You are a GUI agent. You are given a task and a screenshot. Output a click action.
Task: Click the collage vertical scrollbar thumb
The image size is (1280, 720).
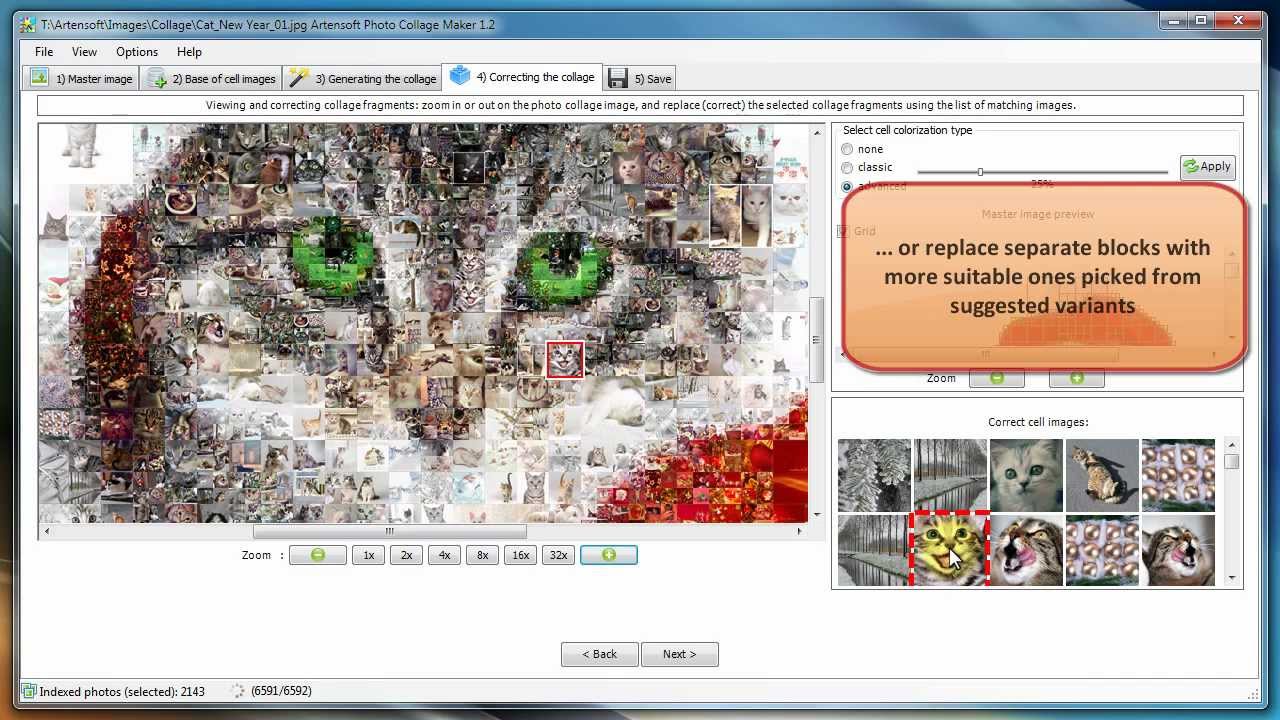point(816,340)
